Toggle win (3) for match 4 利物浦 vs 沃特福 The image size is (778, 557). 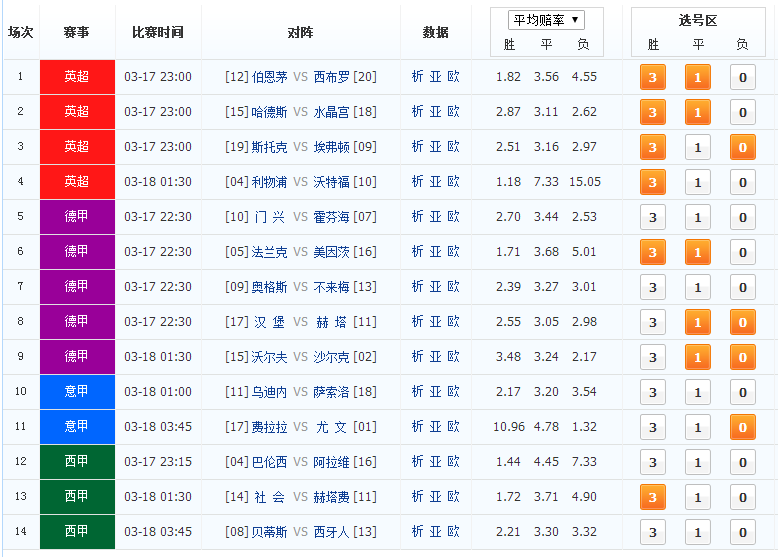coord(652,182)
